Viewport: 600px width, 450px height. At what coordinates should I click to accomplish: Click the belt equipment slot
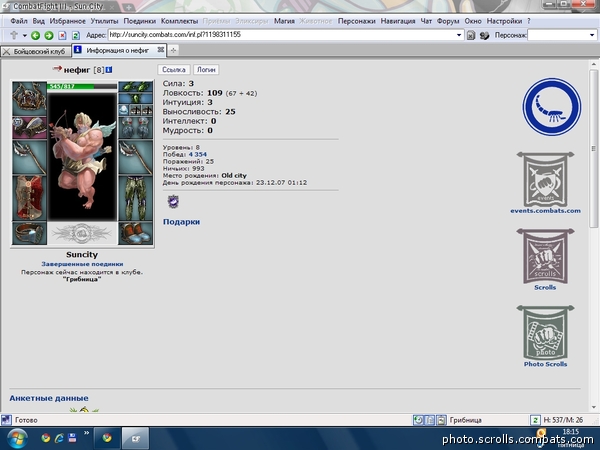pyautogui.click(x=29, y=233)
